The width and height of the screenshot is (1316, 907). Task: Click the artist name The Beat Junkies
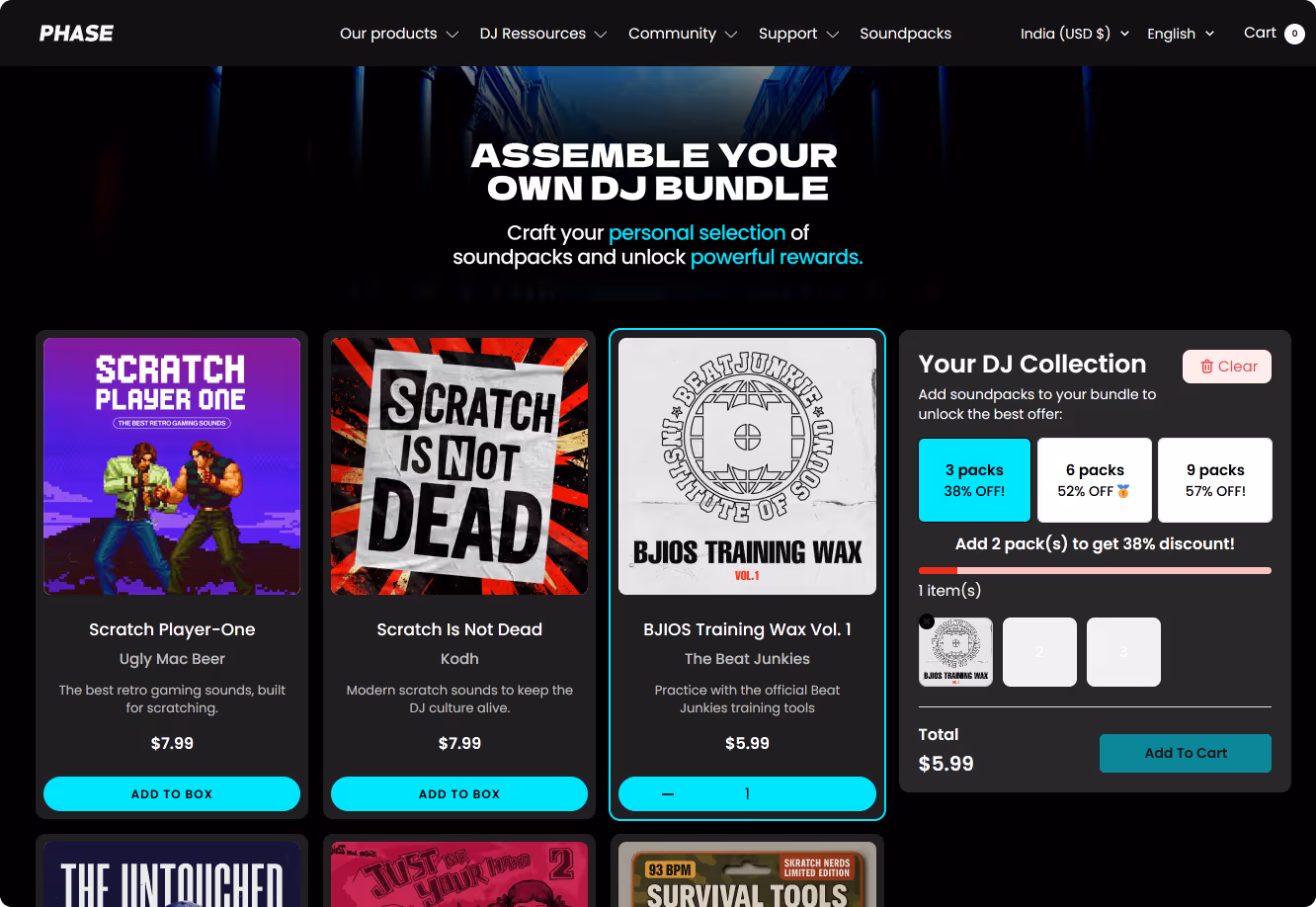(x=747, y=659)
